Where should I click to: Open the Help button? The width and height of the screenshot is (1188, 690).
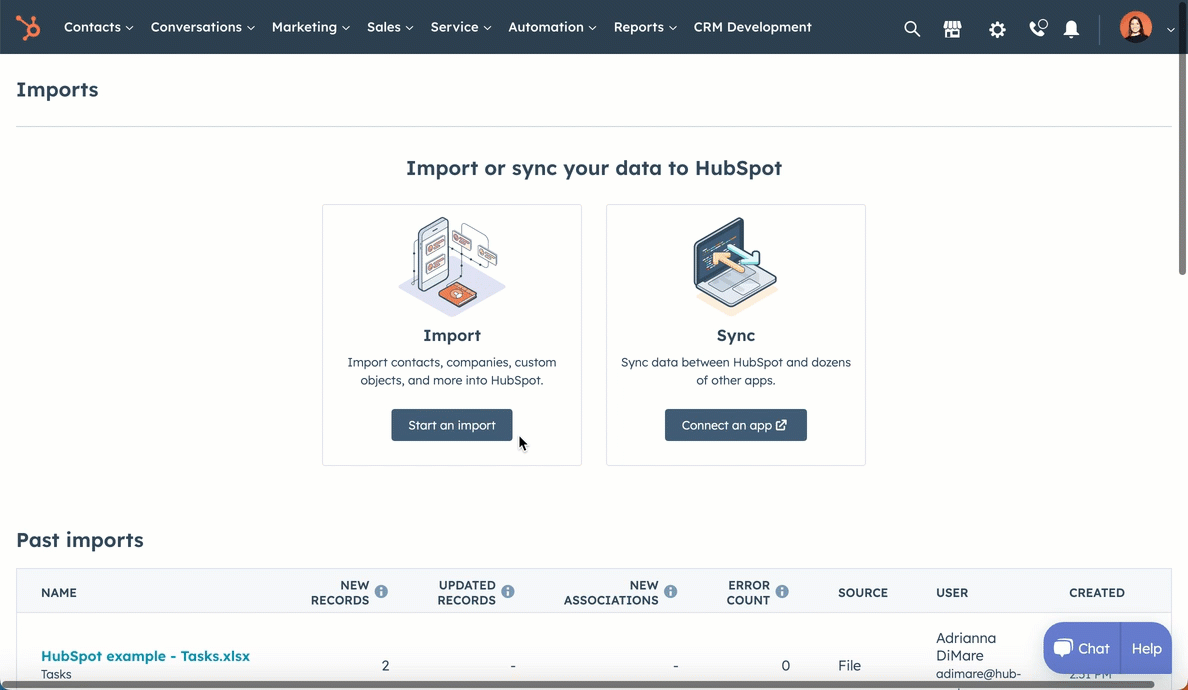[1146, 648]
